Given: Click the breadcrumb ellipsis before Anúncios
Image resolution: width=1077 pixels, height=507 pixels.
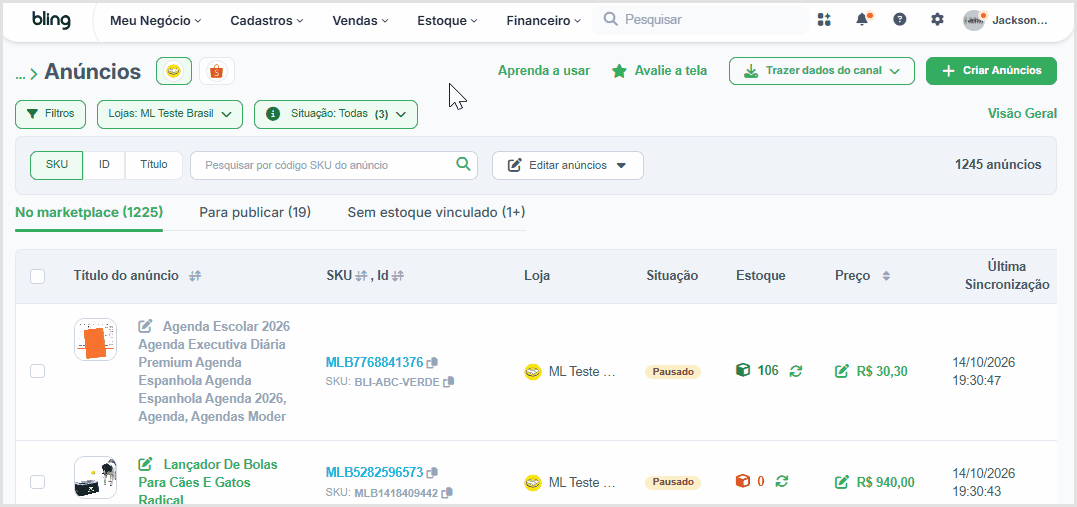Looking at the screenshot, I should (x=21, y=74).
